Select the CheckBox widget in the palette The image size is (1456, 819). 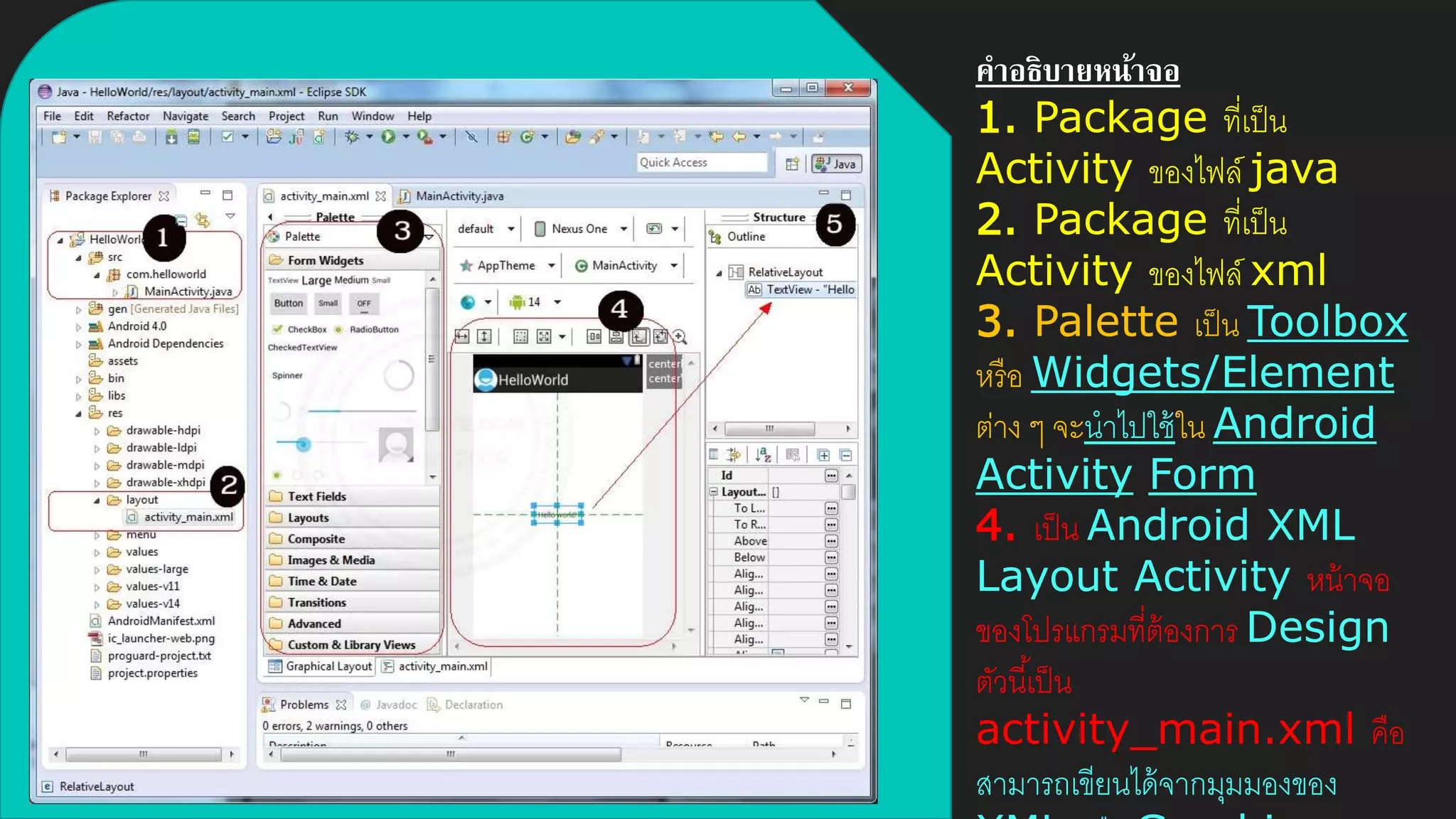300,329
